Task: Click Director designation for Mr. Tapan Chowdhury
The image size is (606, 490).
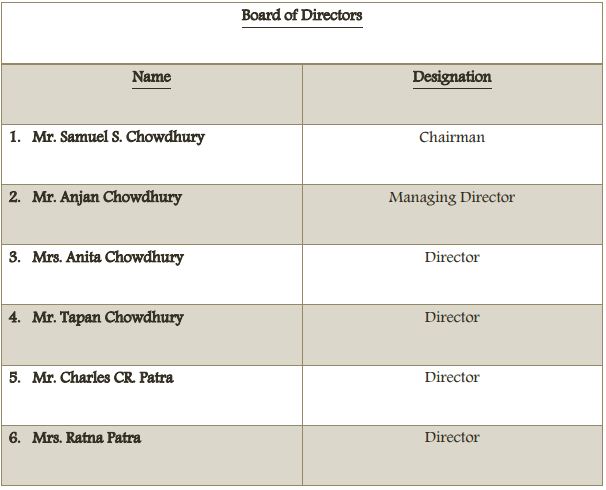Action: (x=452, y=317)
